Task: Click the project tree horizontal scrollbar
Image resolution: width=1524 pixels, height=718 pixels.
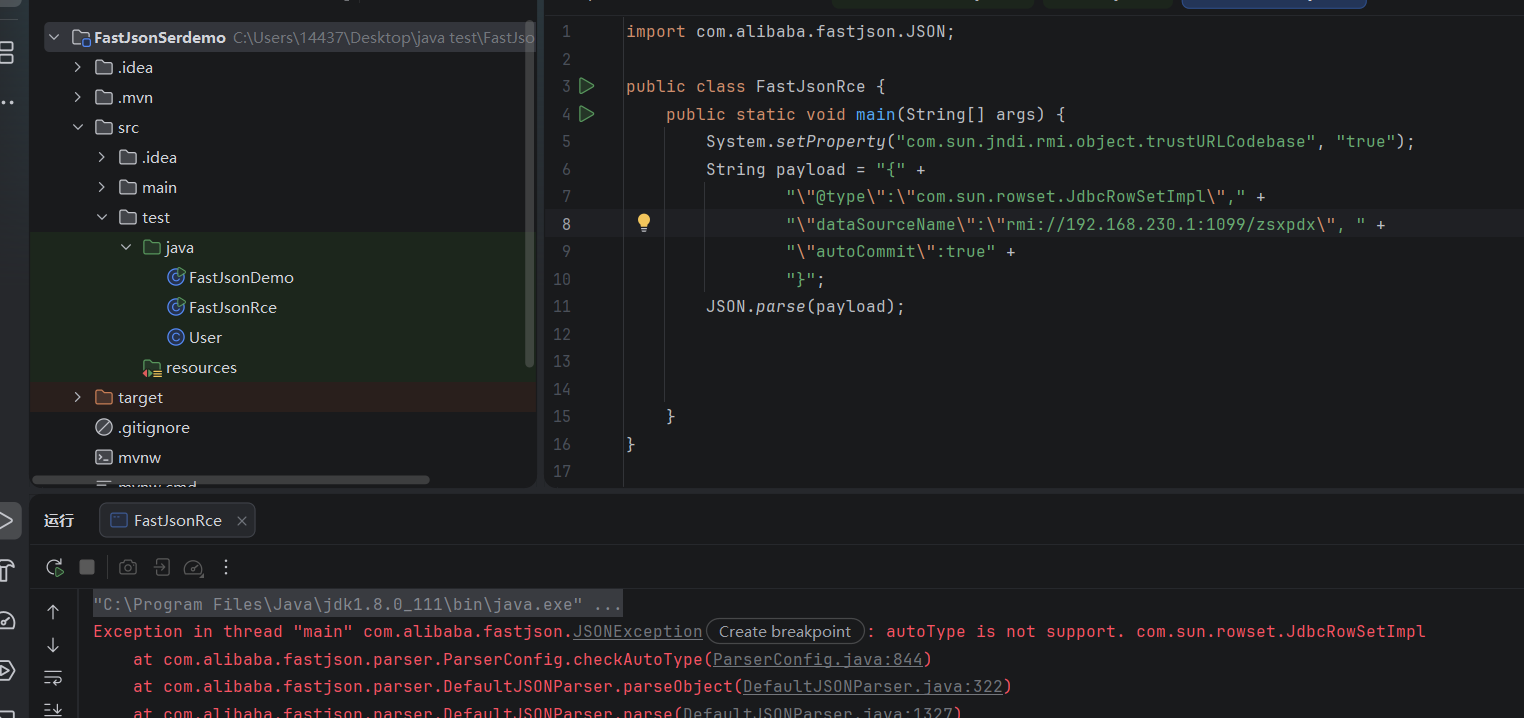Action: tap(231, 480)
